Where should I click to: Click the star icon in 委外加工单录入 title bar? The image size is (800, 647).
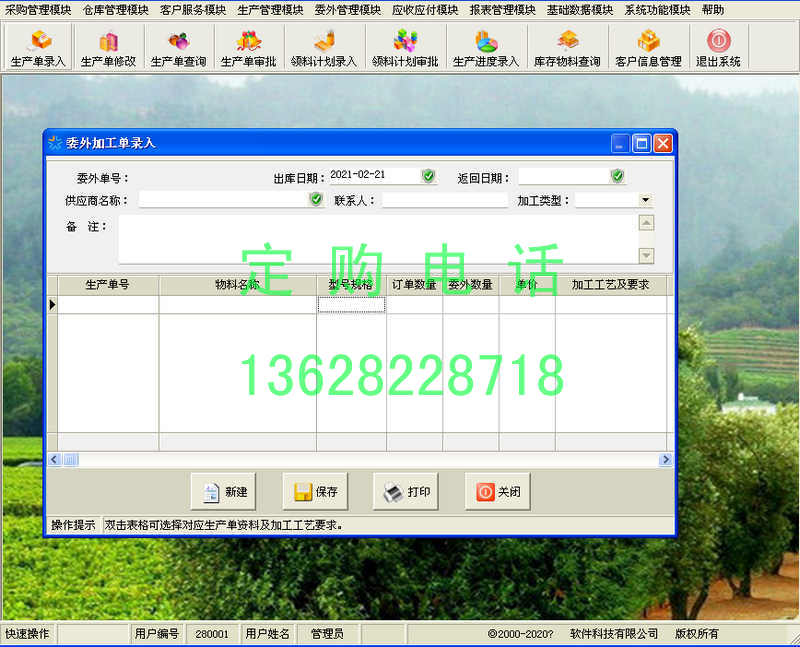click(55, 143)
